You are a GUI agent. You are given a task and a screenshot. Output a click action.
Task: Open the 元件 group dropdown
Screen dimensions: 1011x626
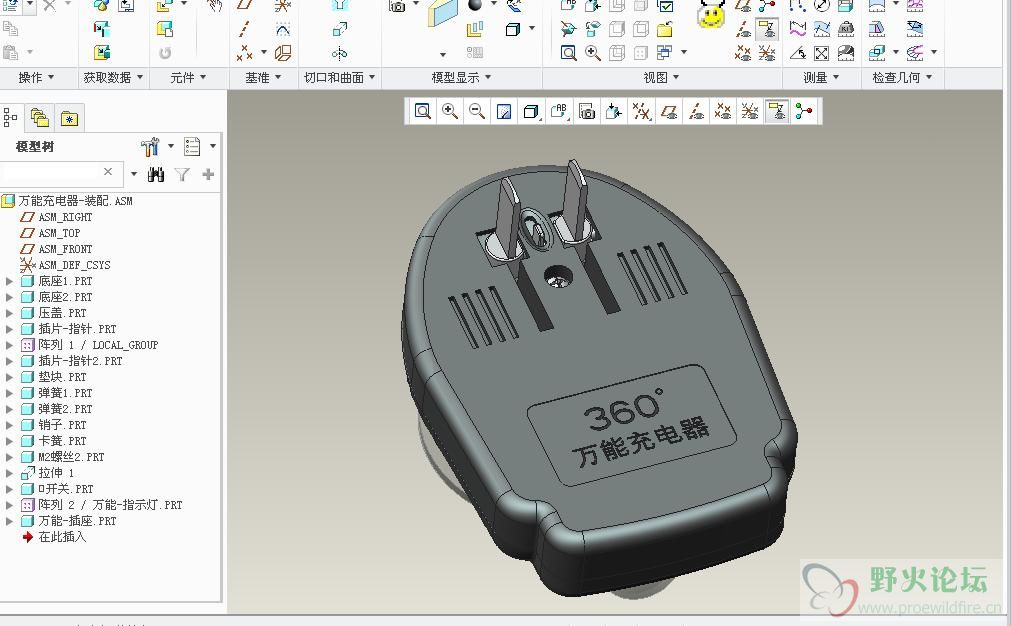click(x=188, y=77)
